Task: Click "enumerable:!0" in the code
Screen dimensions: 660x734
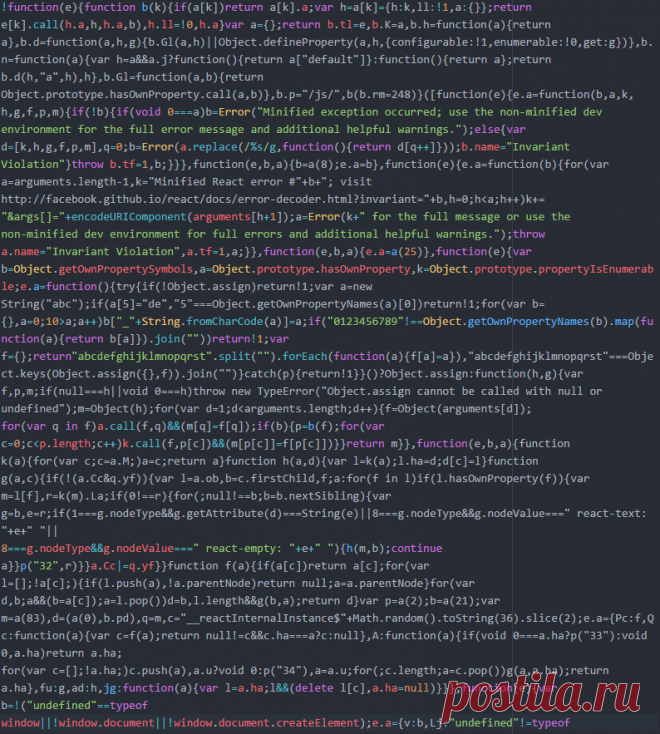Action: 535,42
